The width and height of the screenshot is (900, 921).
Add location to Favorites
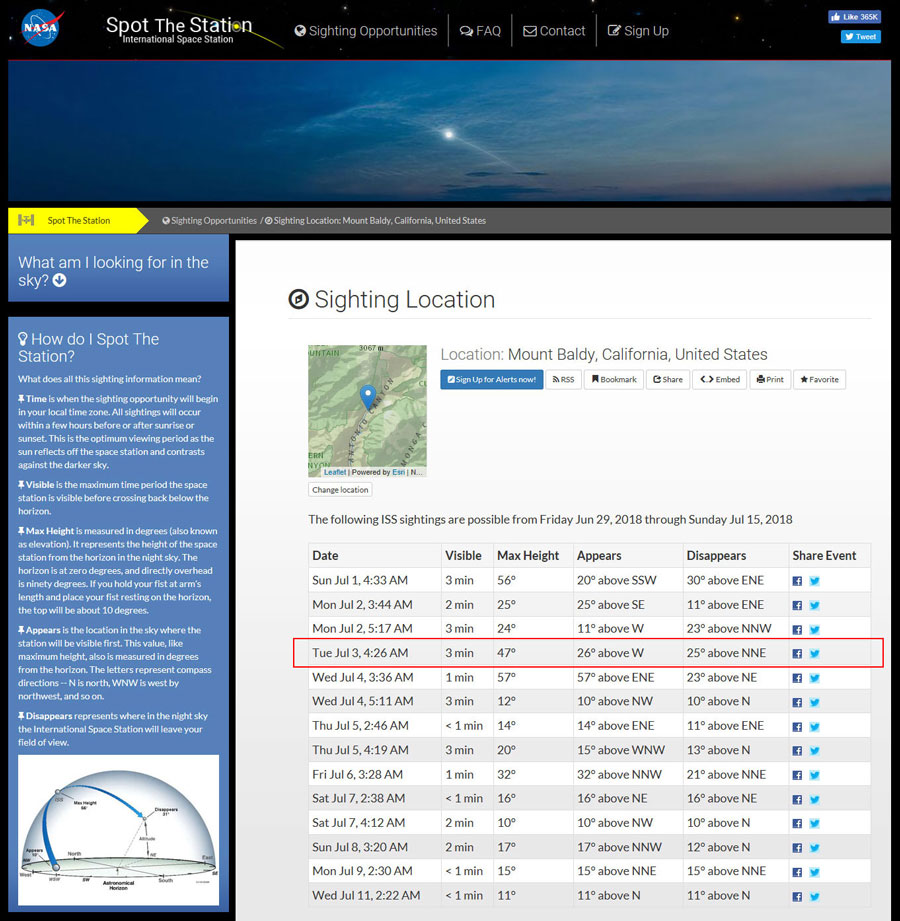pyautogui.click(x=819, y=380)
